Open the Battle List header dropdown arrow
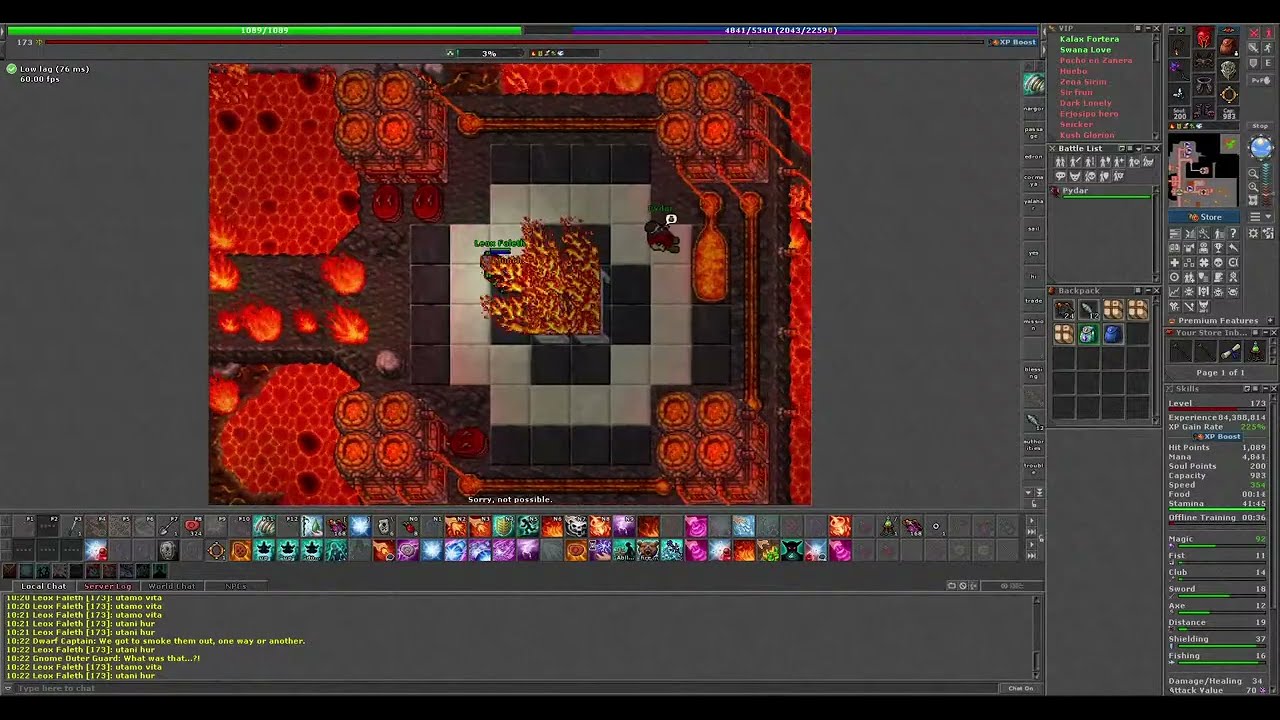 click(1139, 148)
